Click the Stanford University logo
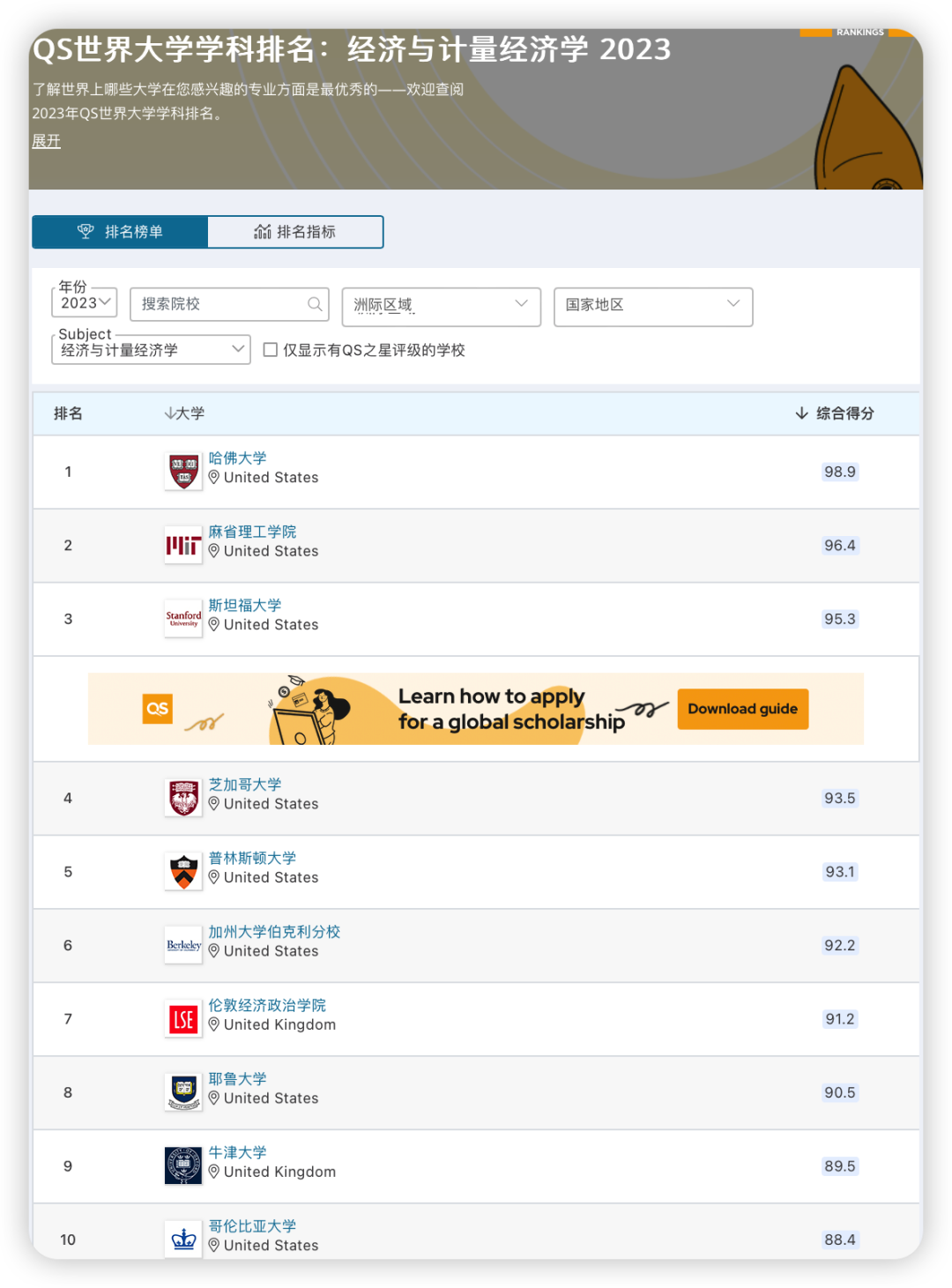The width and height of the screenshot is (952, 1288). (x=183, y=618)
